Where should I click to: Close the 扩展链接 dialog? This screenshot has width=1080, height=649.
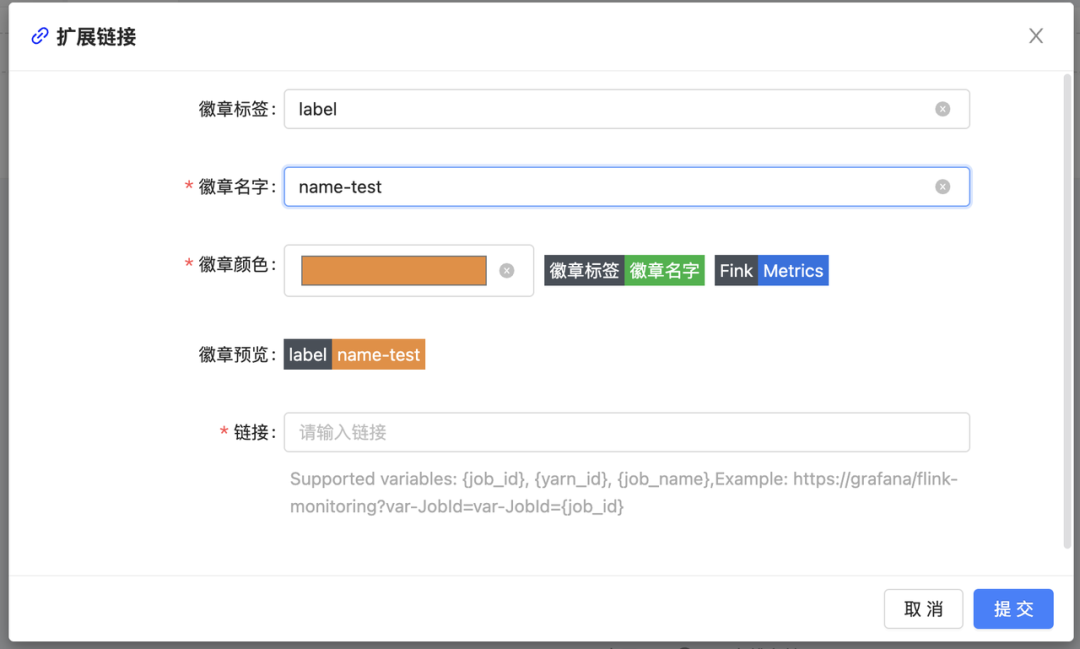click(1036, 36)
